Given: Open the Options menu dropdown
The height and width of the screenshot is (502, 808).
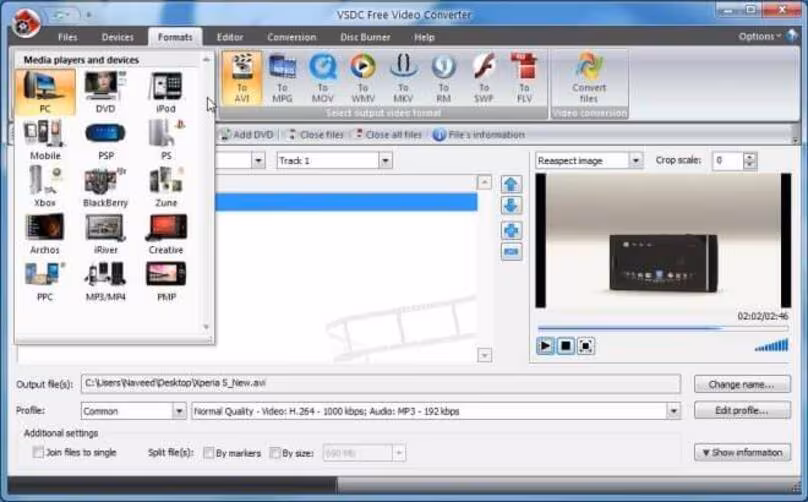Looking at the screenshot, I should pos(760,37).
